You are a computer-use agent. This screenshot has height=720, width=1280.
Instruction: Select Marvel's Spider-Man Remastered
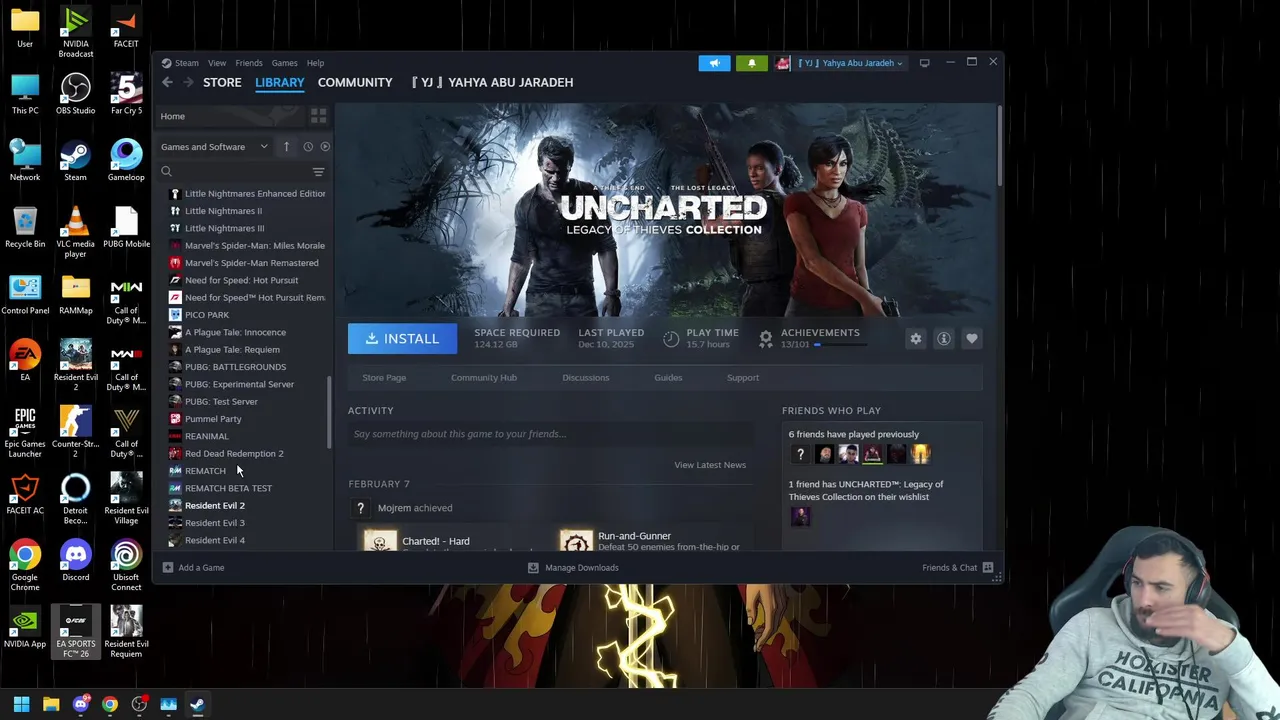click(246, 263)
